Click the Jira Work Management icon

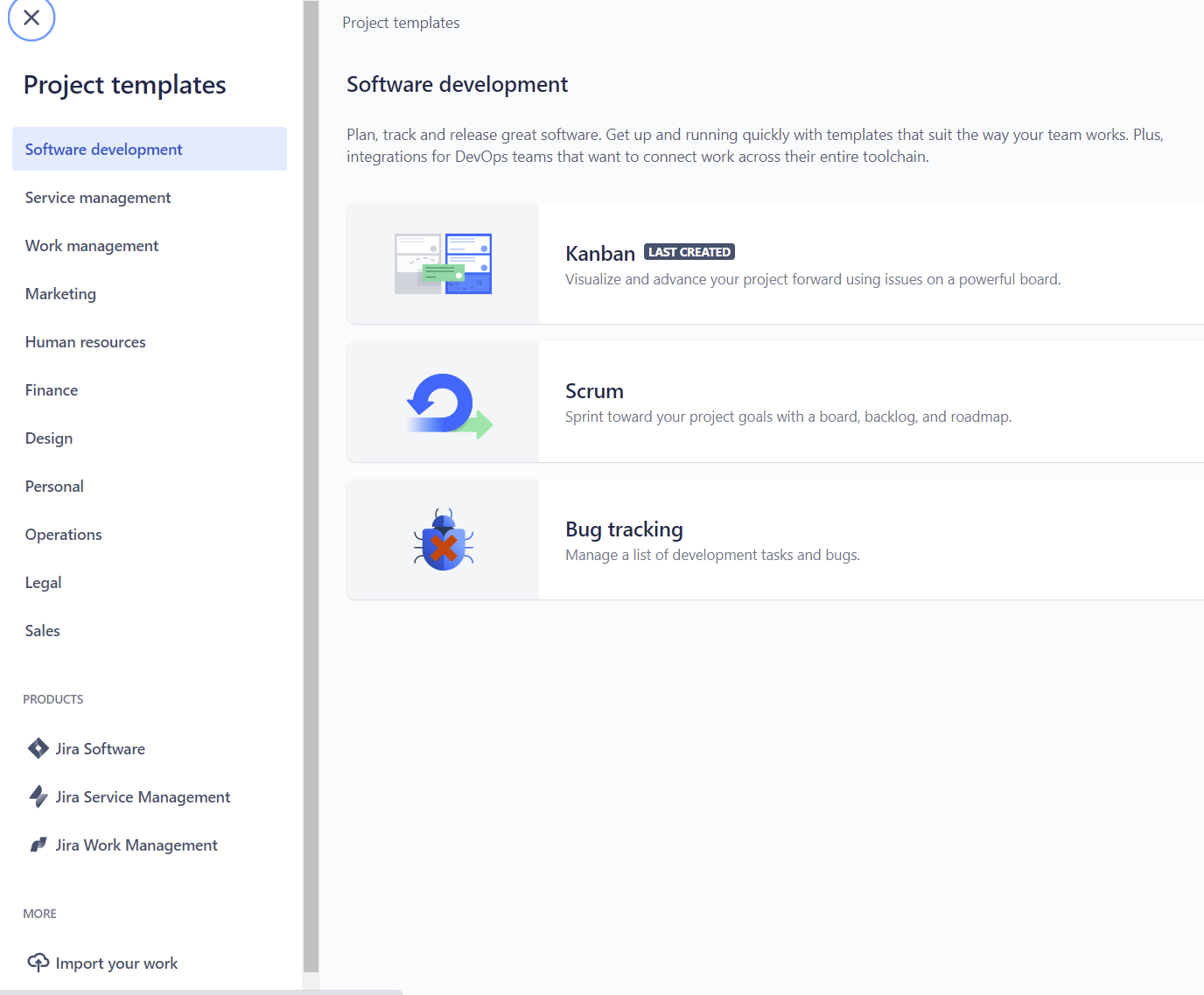(38, 844)
